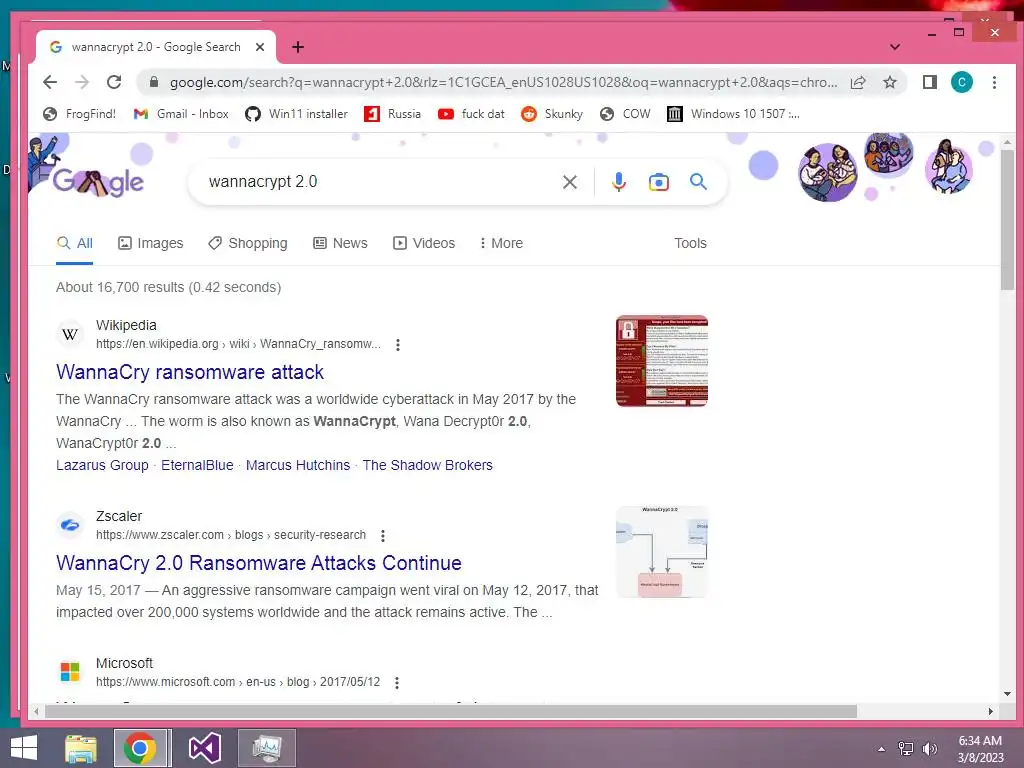Screen dimensions: 1024x768
Task: Click the horizontal scrollbar thumb
Action: point(451,711)
